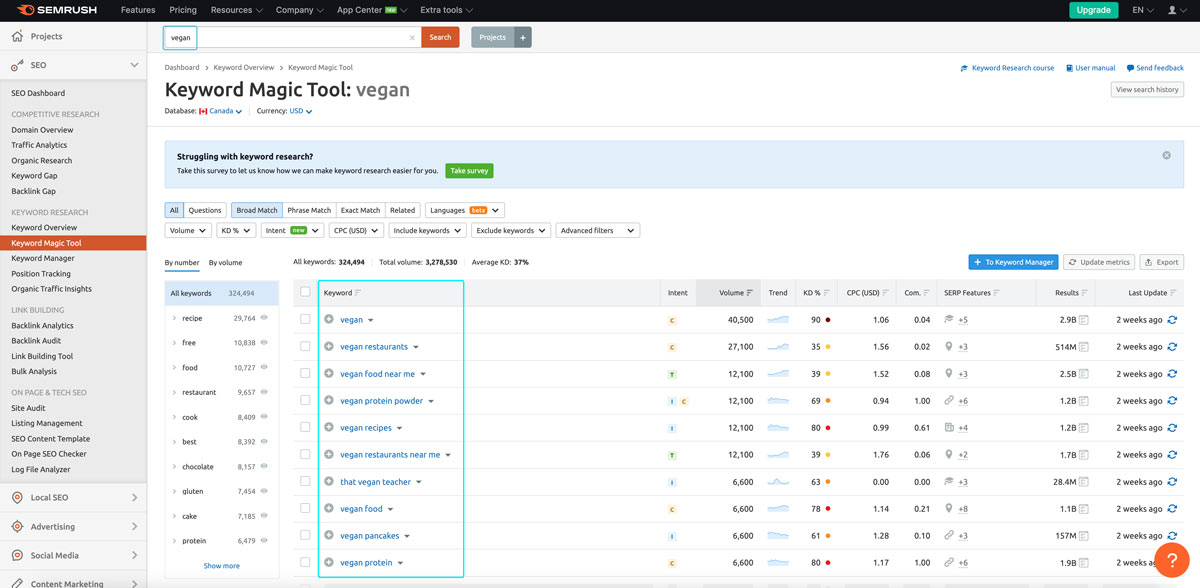Screen dimensions: 1200x588
Task: Click the plus icon for that vegan teacher
Action: pos(329,482)
